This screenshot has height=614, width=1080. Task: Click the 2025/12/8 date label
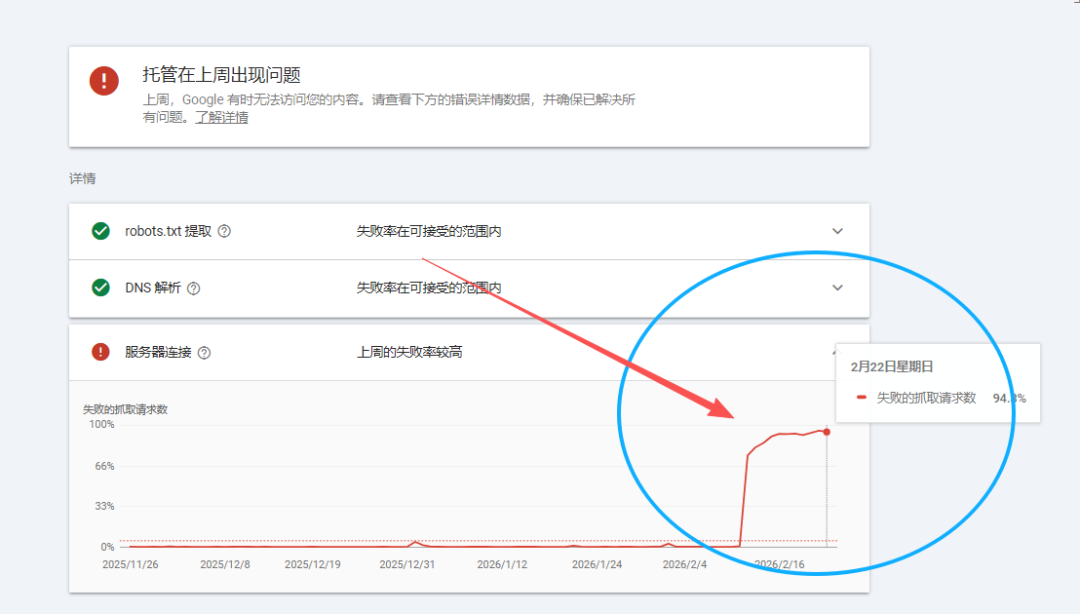225,564
